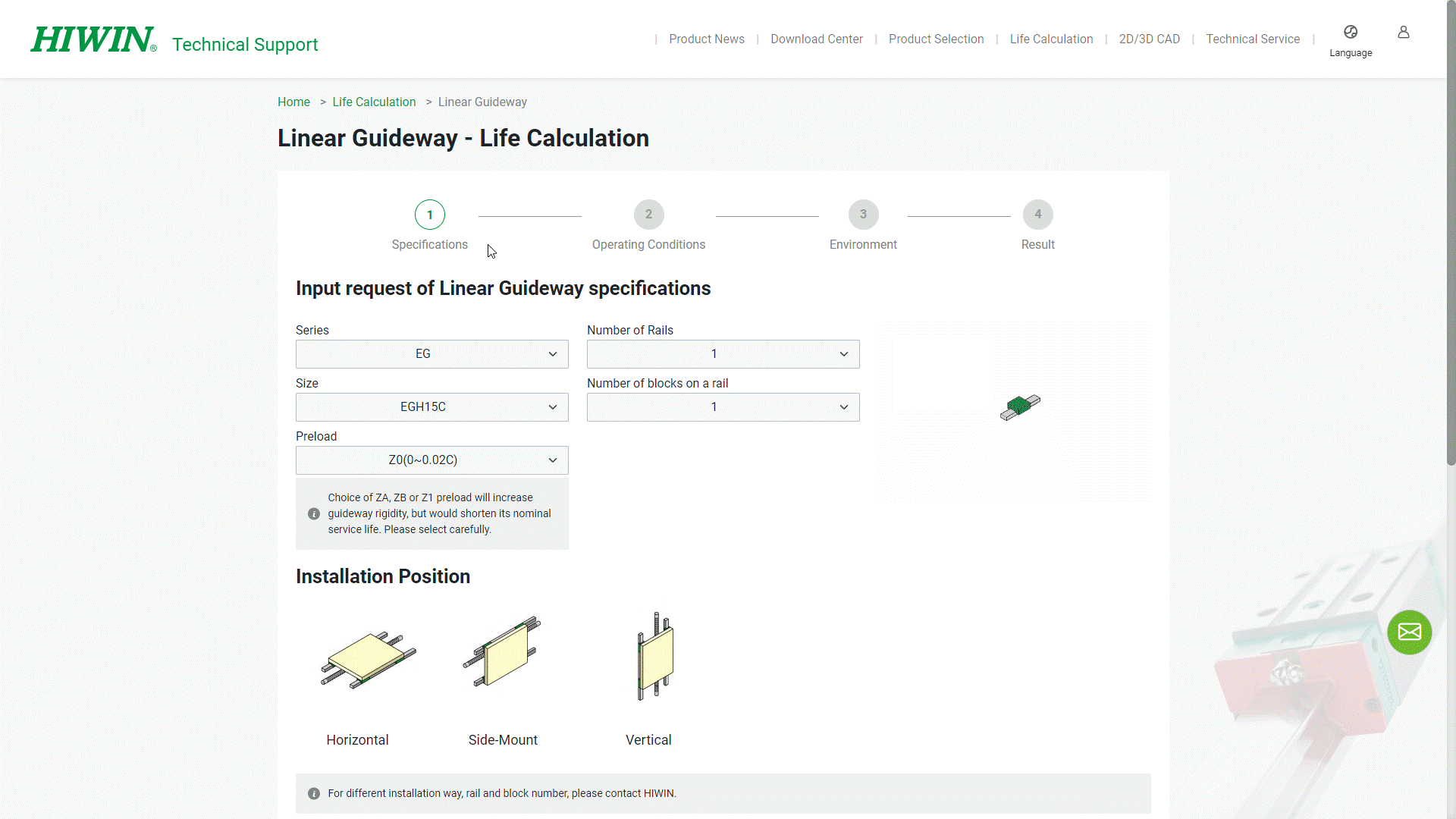Open the Number of Rails dropdown
This screenshot has height=819, width=1456.
click(x=723, y=354)
